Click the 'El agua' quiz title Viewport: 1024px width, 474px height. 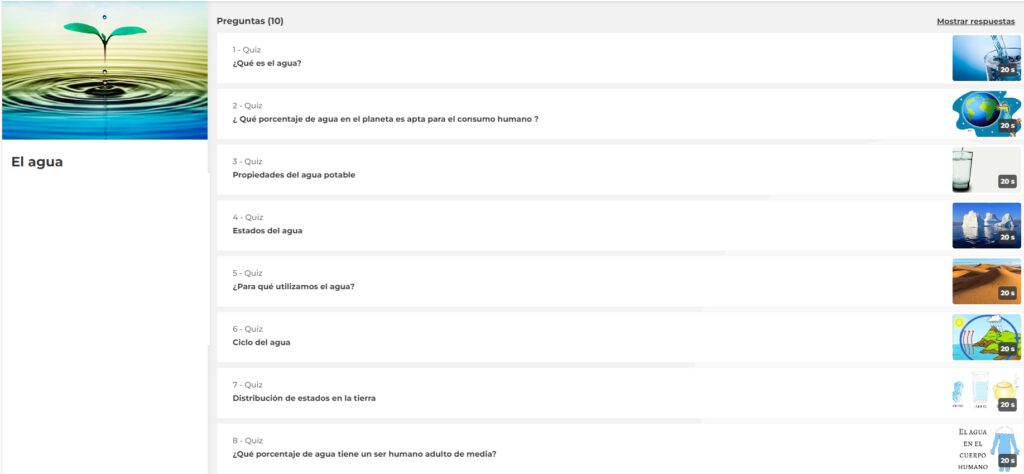(x=37, y=162)
